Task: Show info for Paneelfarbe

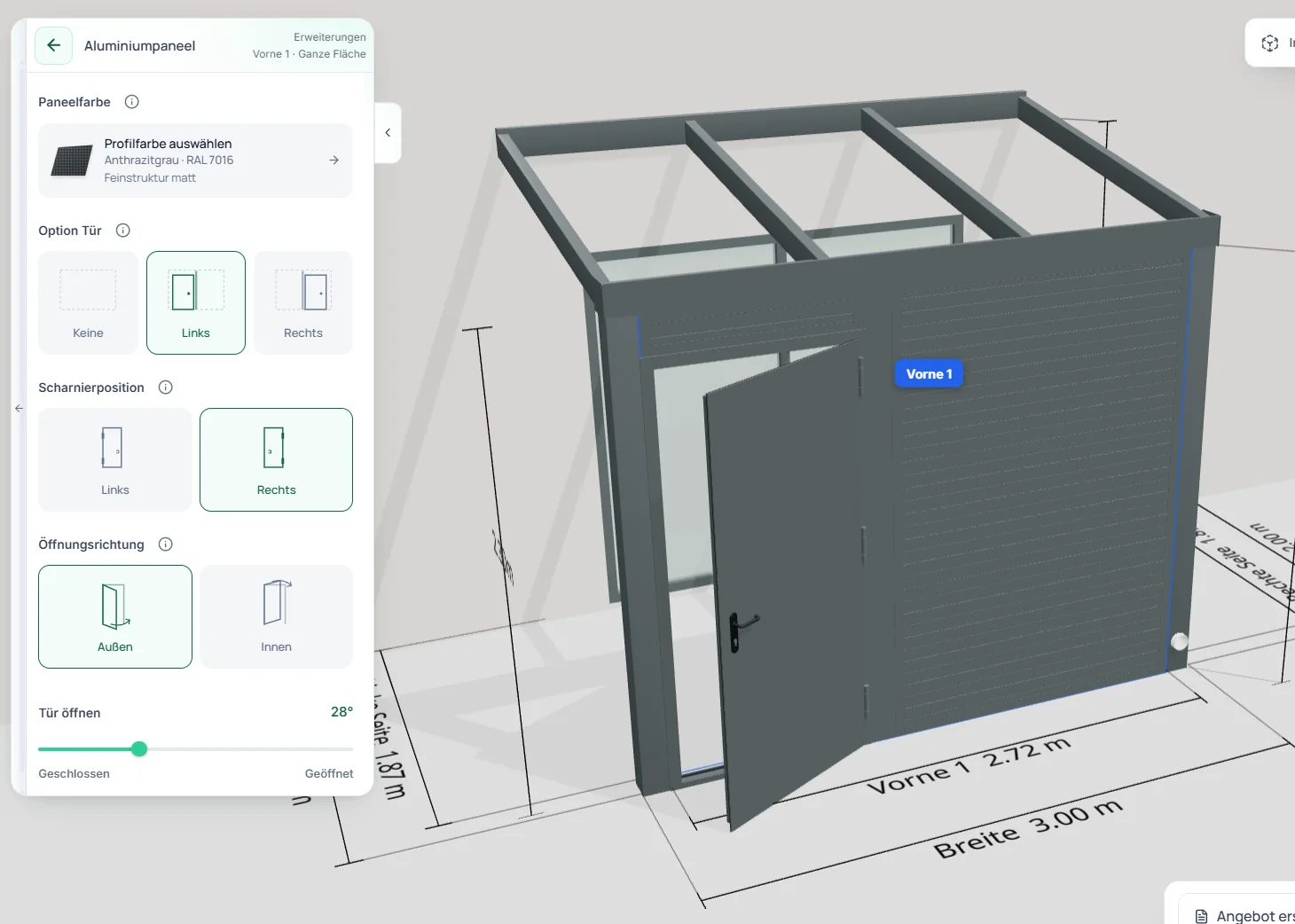Action: (132, 102)
